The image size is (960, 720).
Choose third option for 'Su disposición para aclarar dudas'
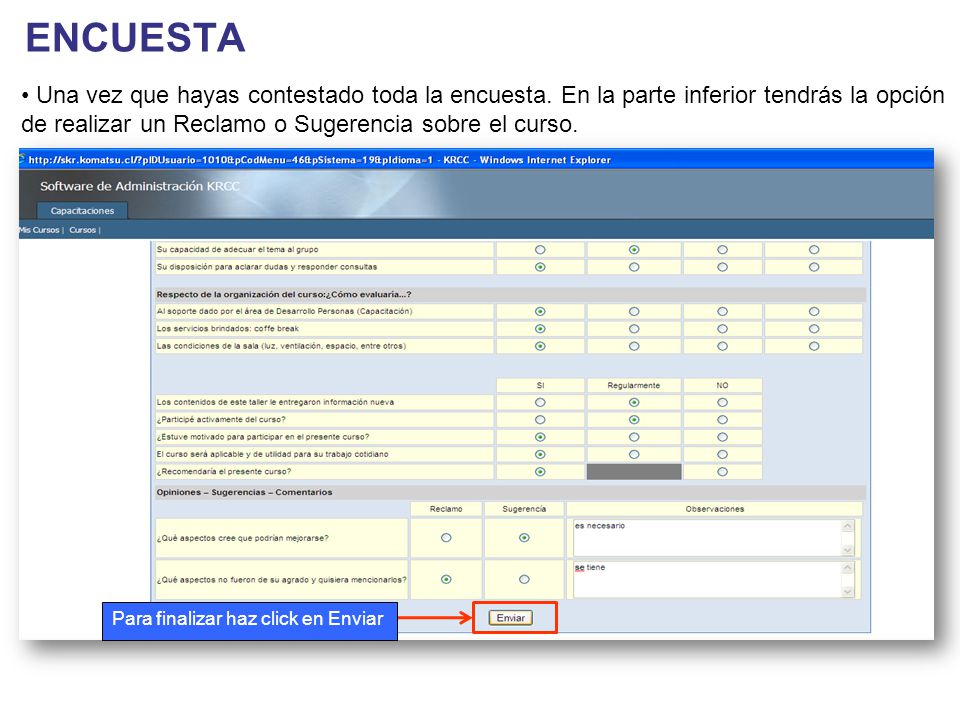pyautogui.click(x=722, y=267)
